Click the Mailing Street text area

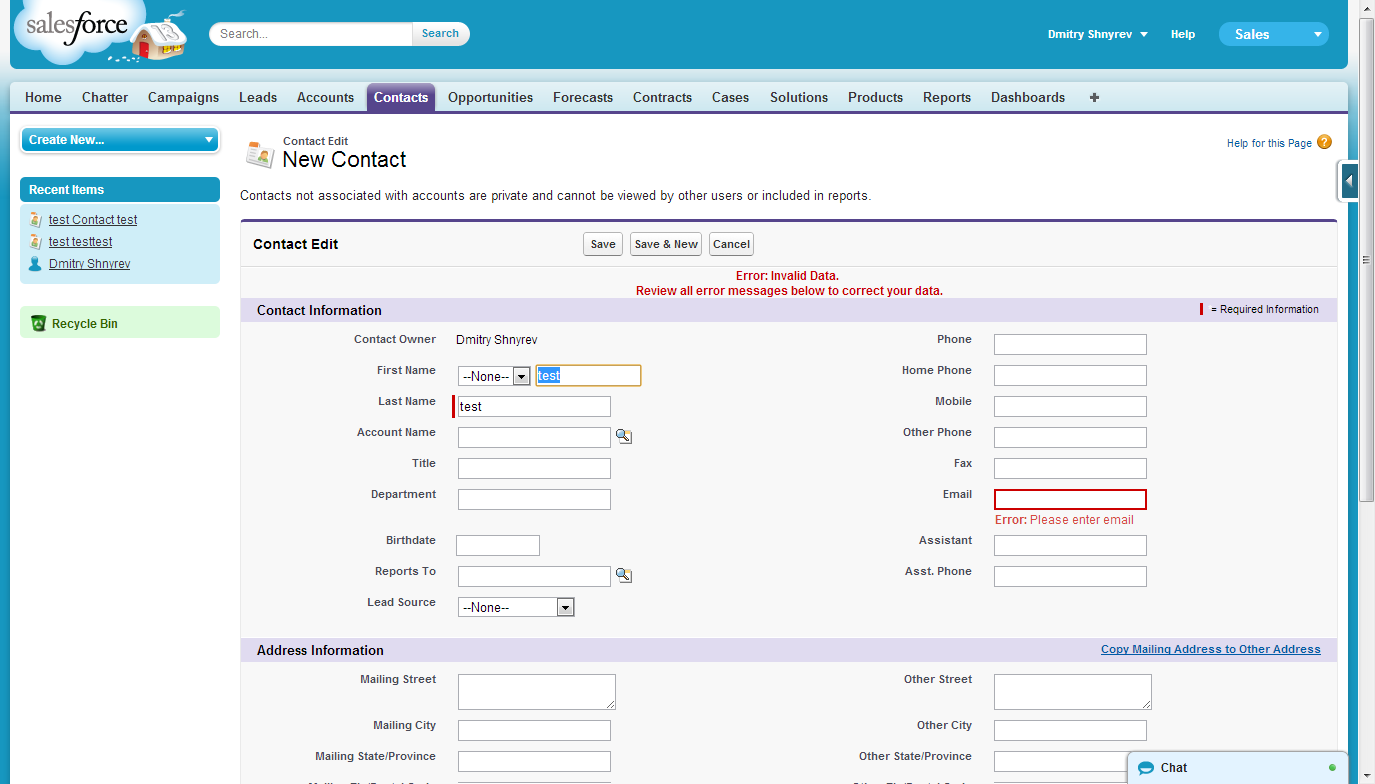tap(537, 692)
